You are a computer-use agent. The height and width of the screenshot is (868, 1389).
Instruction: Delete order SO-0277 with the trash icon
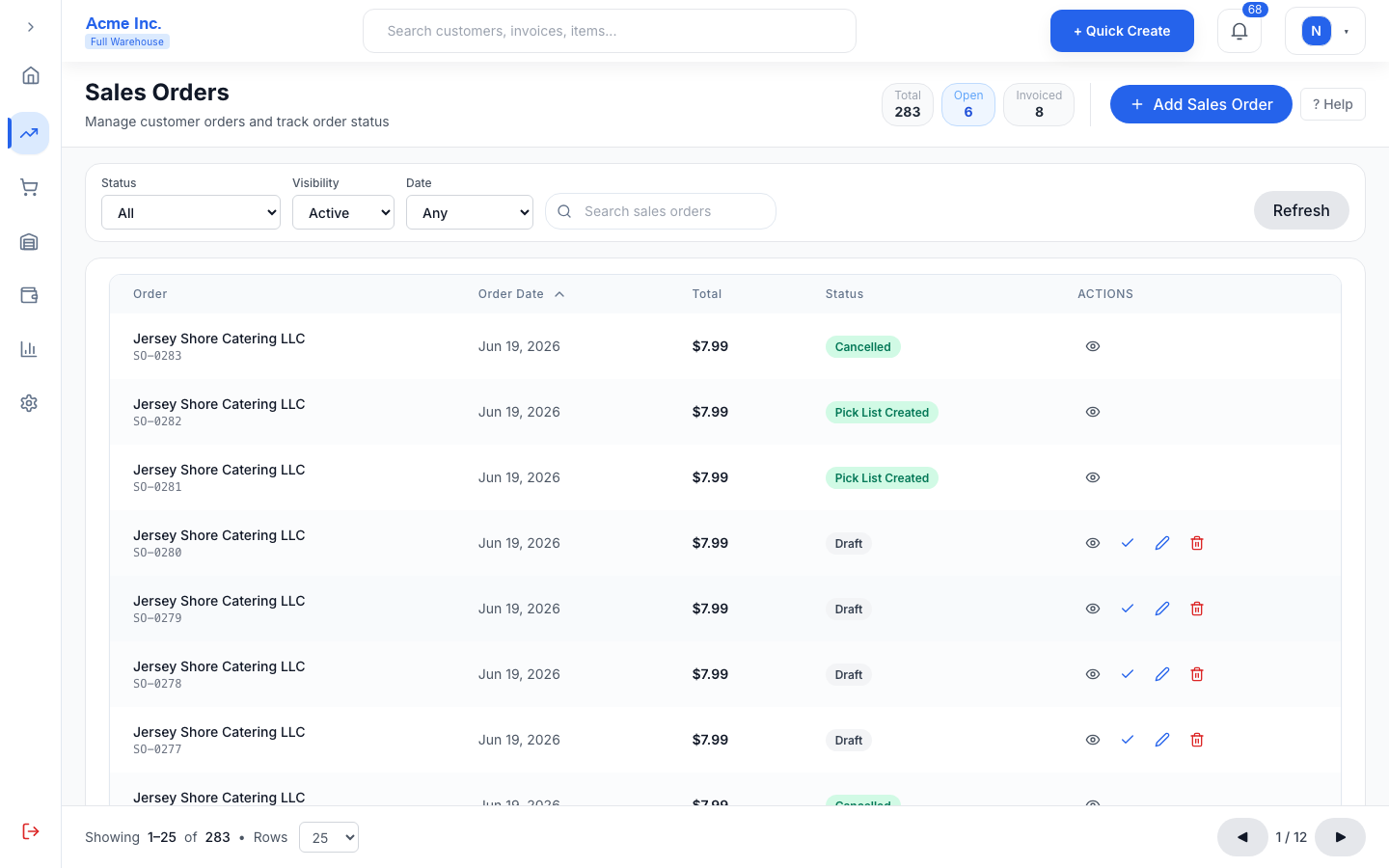pyautogui.click(x=1197, y=740)
